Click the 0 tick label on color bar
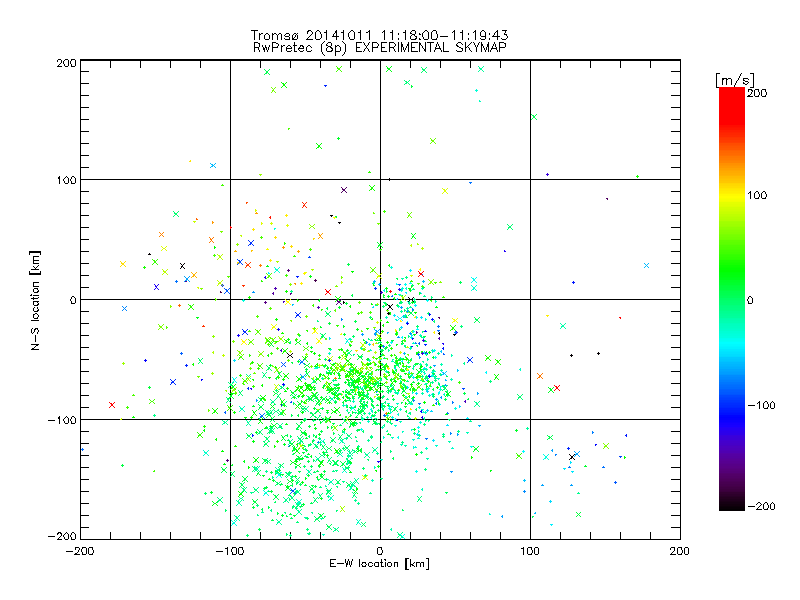This screenshot has width=800, height=600. click(x=750, y=300)
